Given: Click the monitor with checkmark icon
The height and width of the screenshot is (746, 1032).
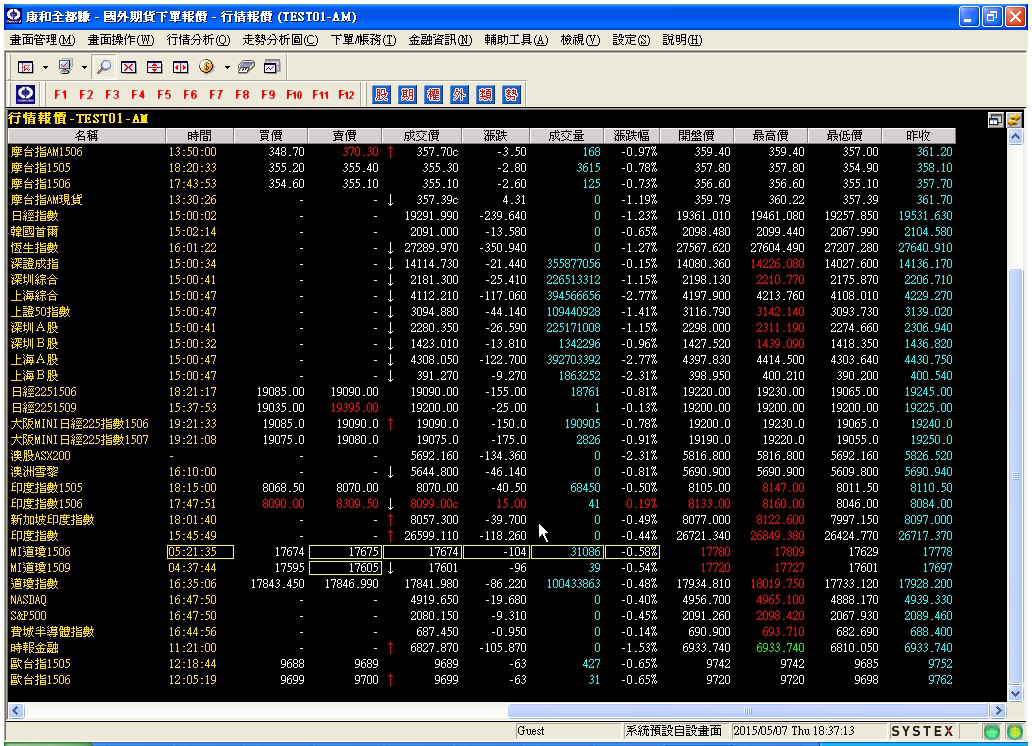Looking at the screenshot, I should tap(64, 67).
